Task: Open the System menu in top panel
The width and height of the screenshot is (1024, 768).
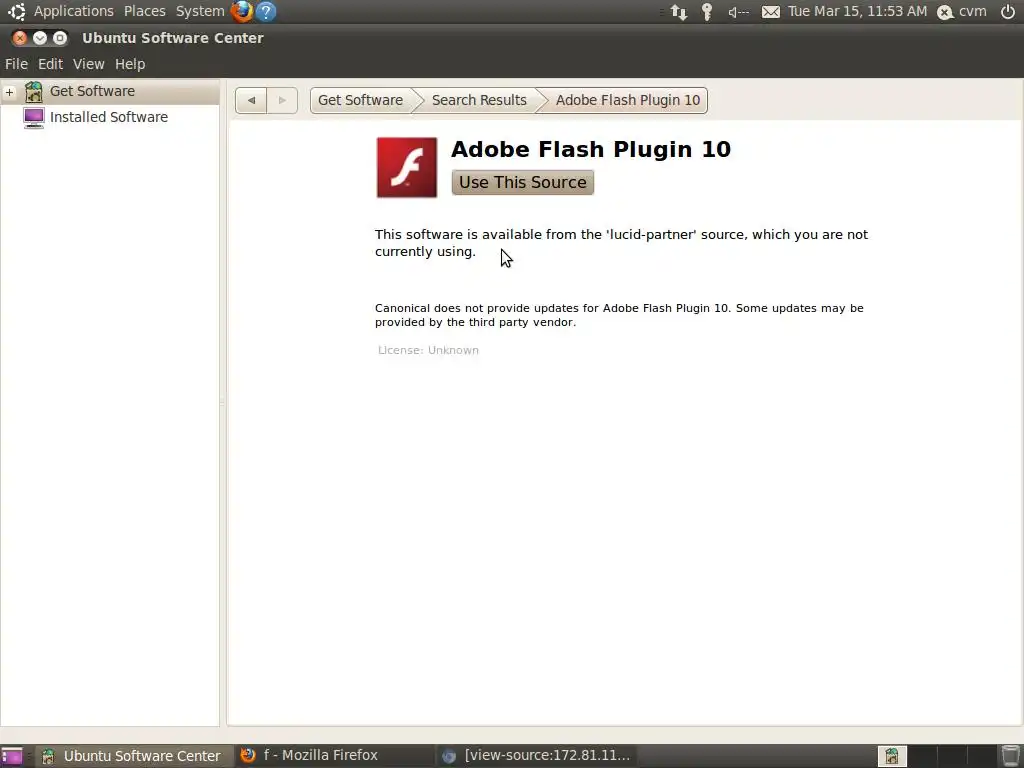Action: [200, 11]
